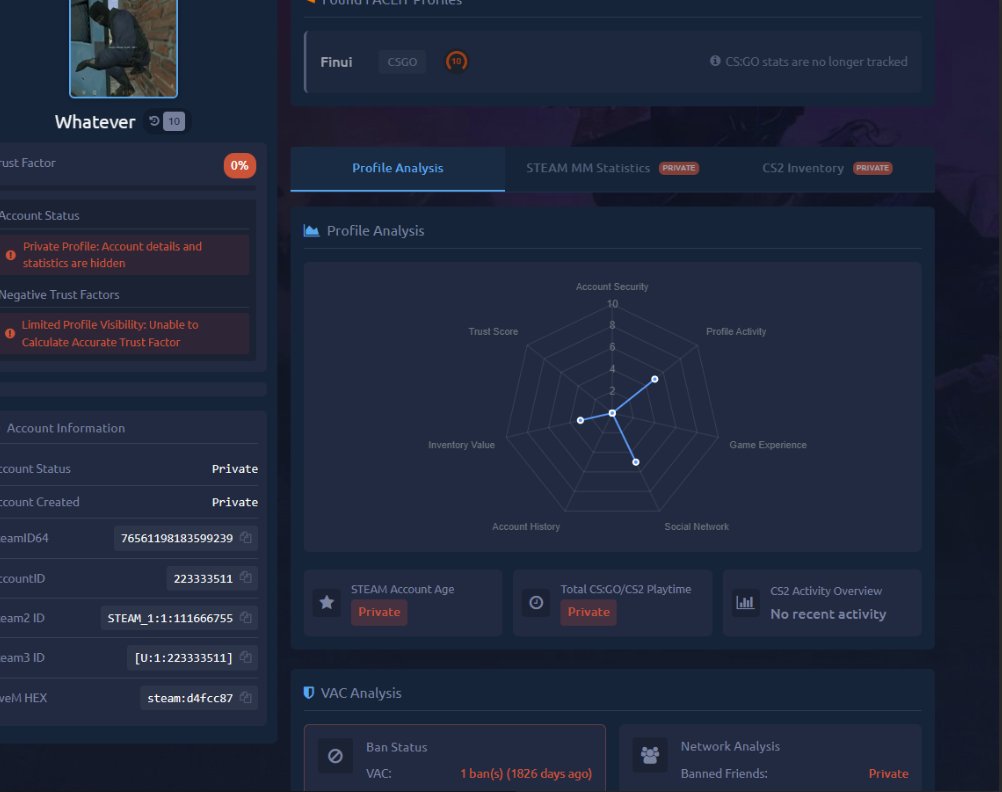The width and height of the screenshot is (1002, 792).
Task: Click the bar chart icon for CS2 Activity
Action: (x=745, y=602)
